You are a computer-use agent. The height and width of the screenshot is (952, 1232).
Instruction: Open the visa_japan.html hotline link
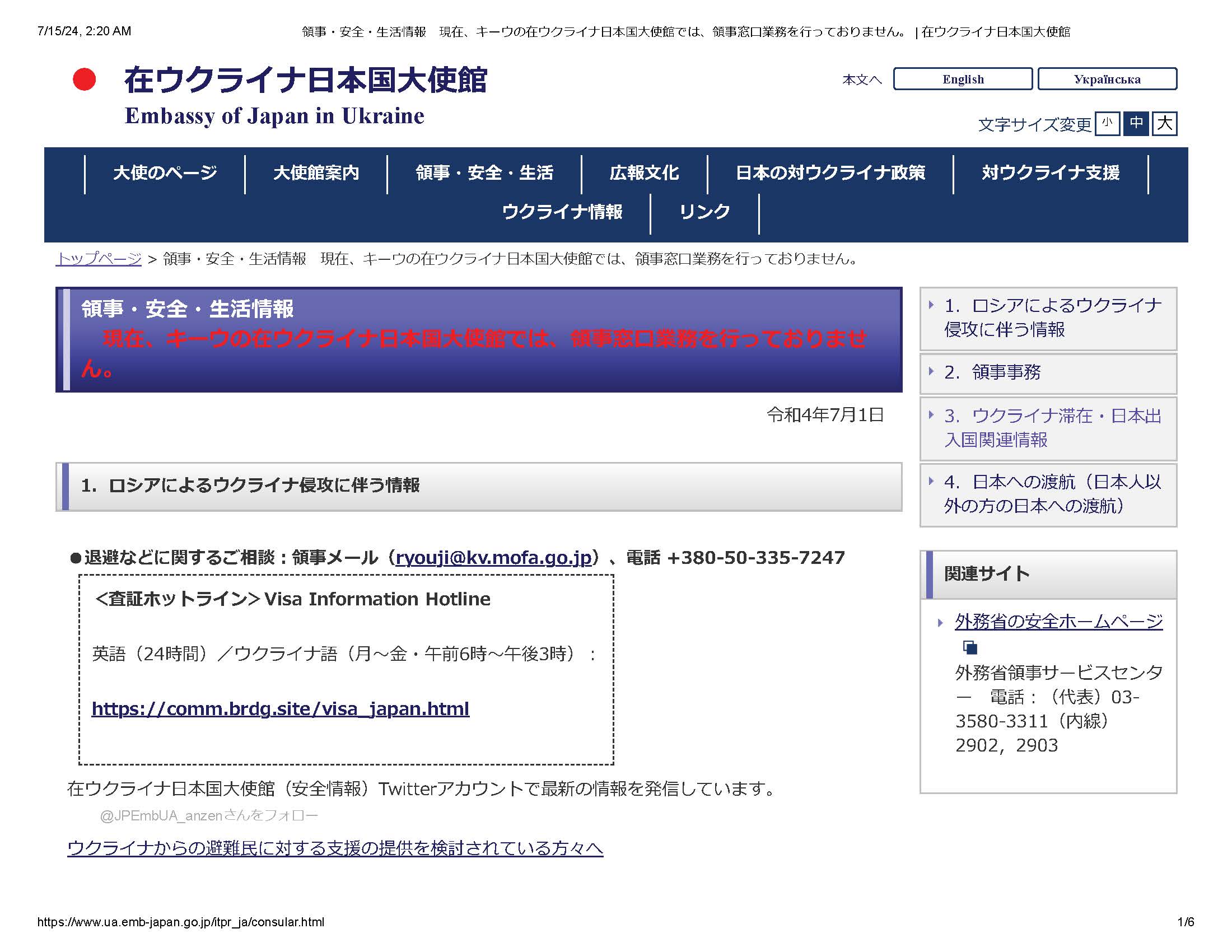click(x=281, y=708)
